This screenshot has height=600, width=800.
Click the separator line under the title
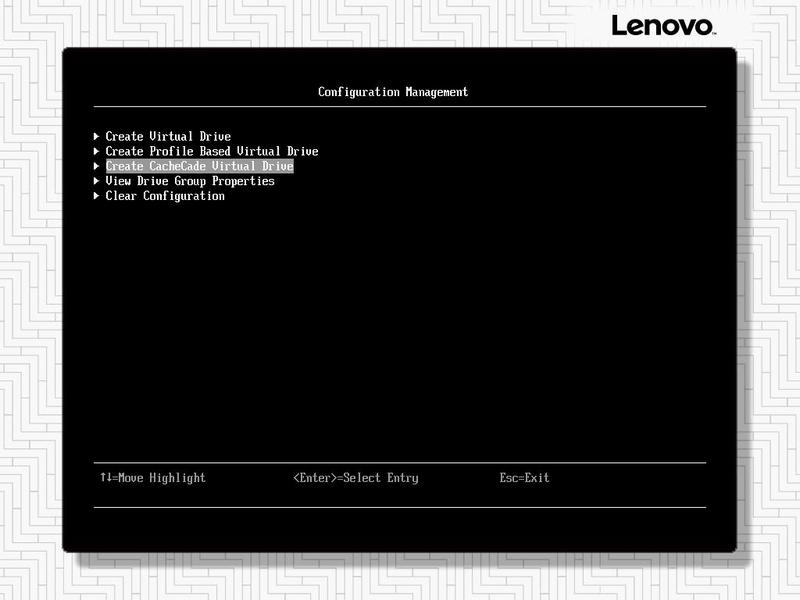coord(400,106)
